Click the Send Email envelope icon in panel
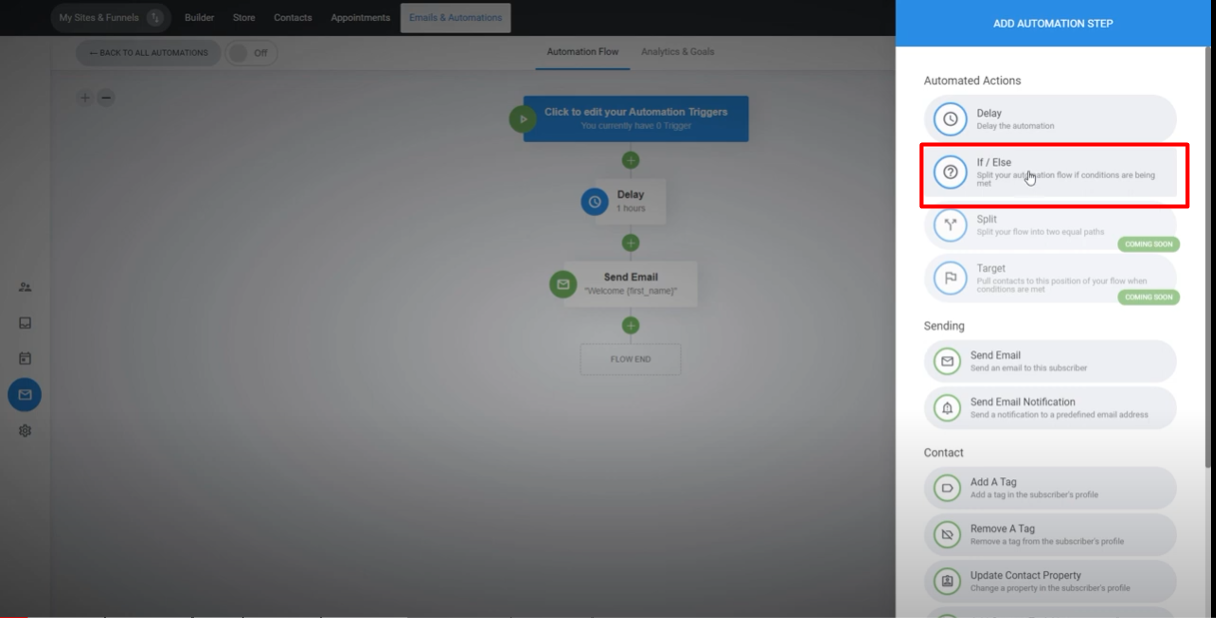Image resolution: width=1216 pixels, height=618 pixels. tap(946, 361)
